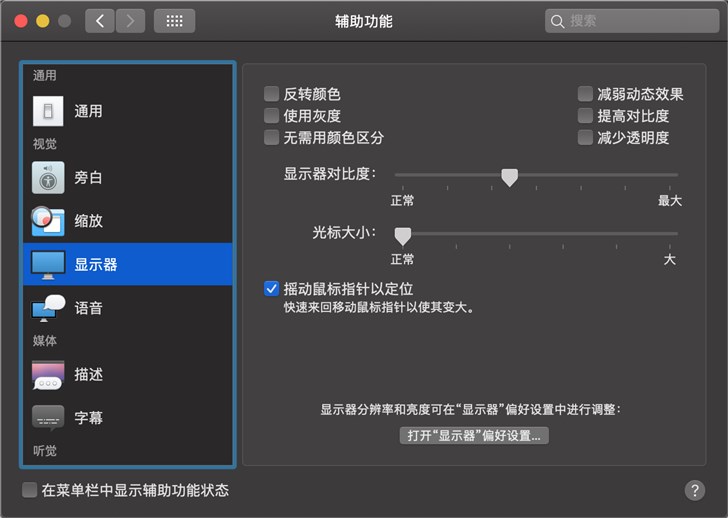The width and height of the screenshot is (728, 518).
Task: Click the 听觉 section header in sidebar
Action: (x=45, y=451)
